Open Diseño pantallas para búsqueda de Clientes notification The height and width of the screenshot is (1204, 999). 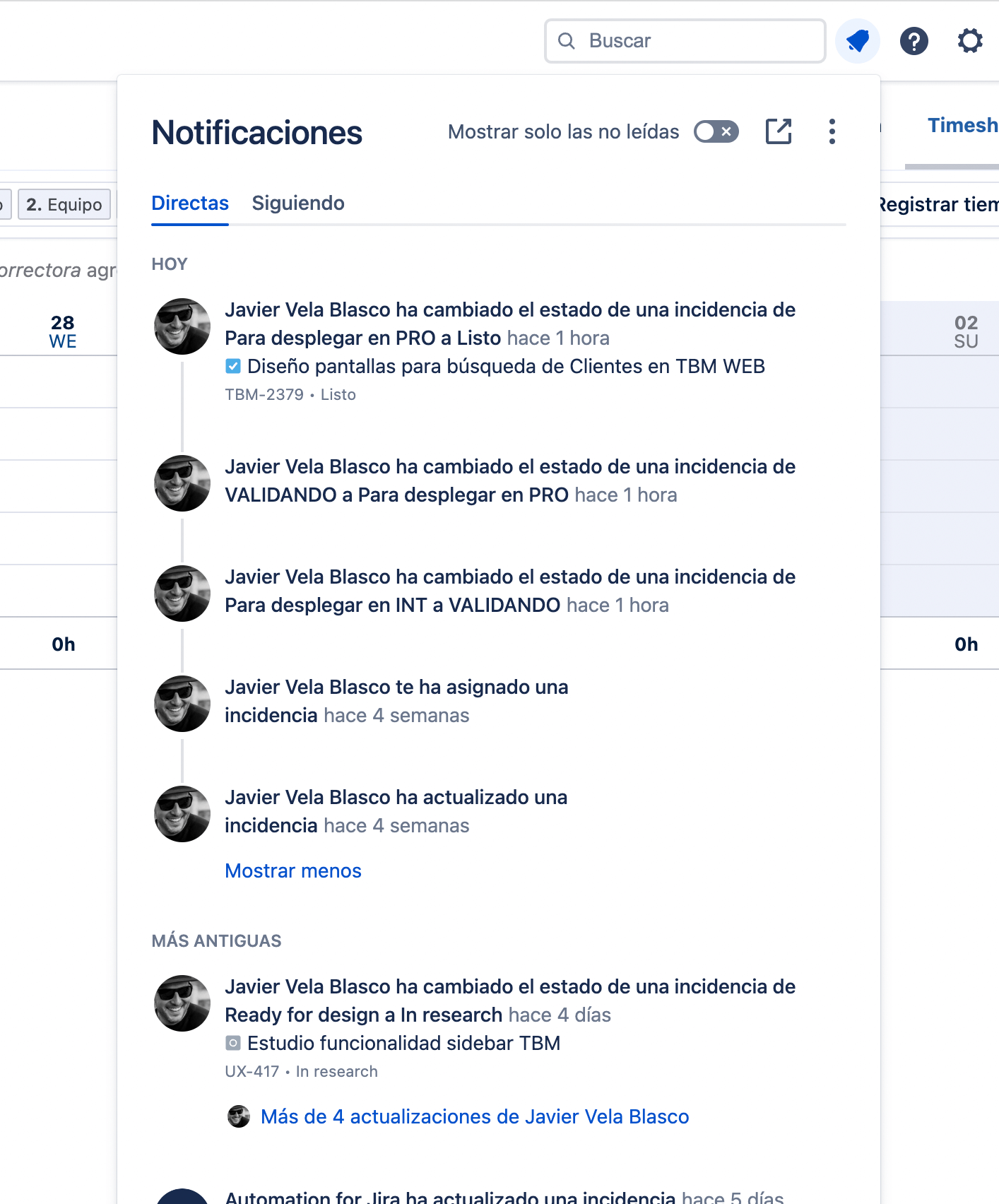click(x=506, y=366)
